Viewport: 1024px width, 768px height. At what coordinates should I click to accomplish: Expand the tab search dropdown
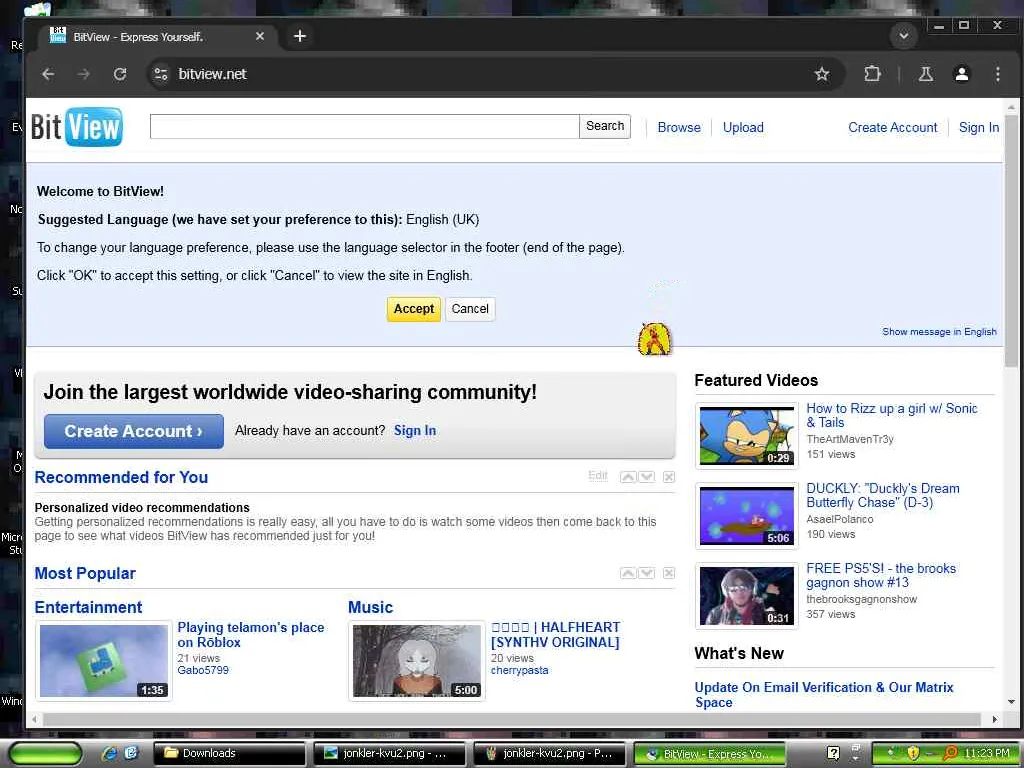[x=904, y=35]
